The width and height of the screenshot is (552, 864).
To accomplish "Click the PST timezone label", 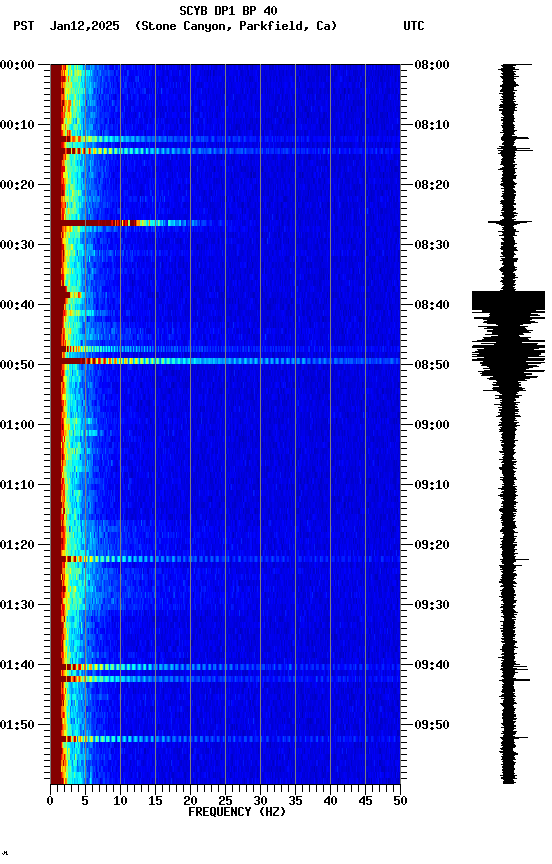I will tap(24, 26).
